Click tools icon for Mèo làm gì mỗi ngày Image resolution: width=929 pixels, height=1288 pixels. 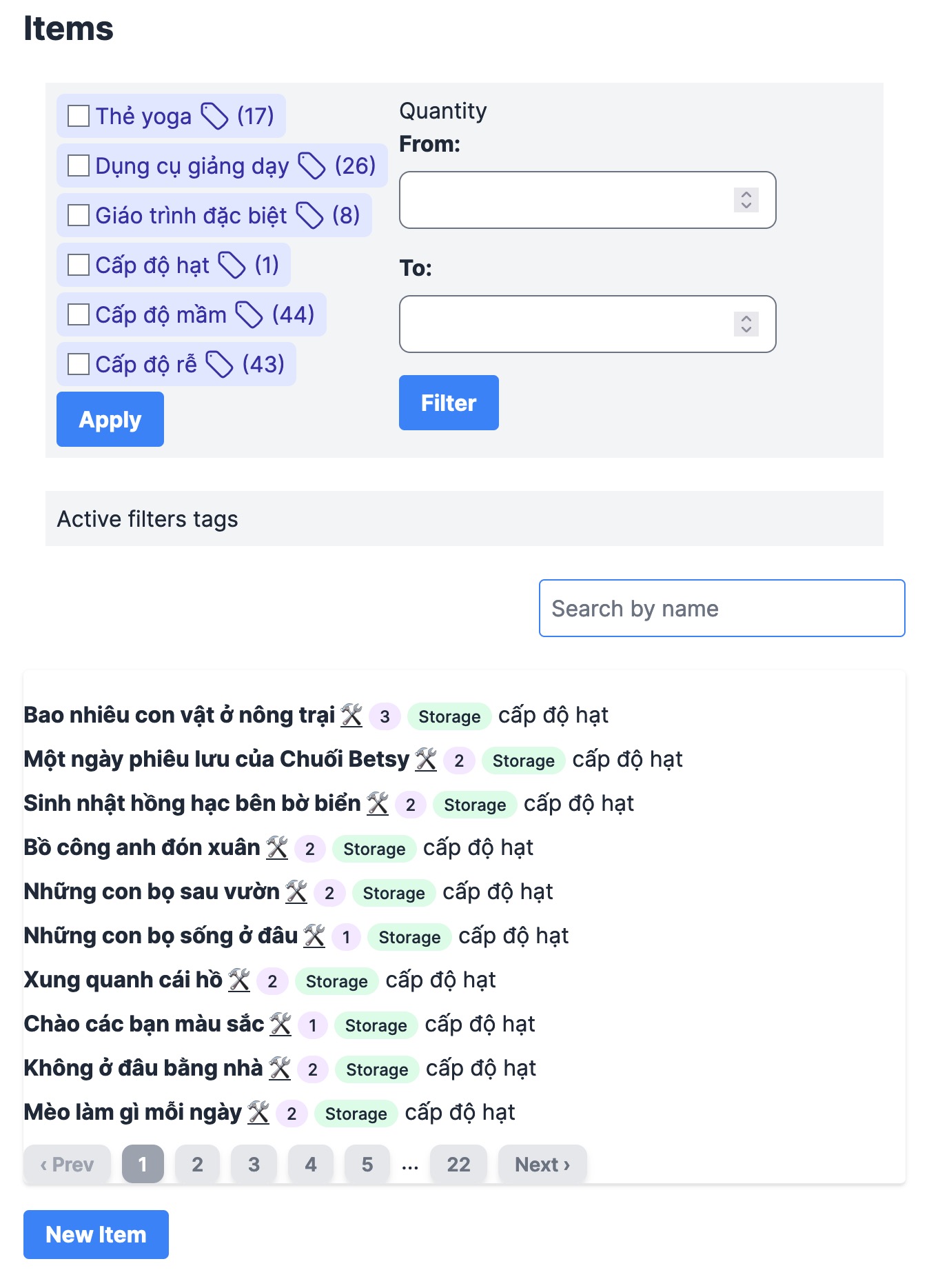(258, 1112)
